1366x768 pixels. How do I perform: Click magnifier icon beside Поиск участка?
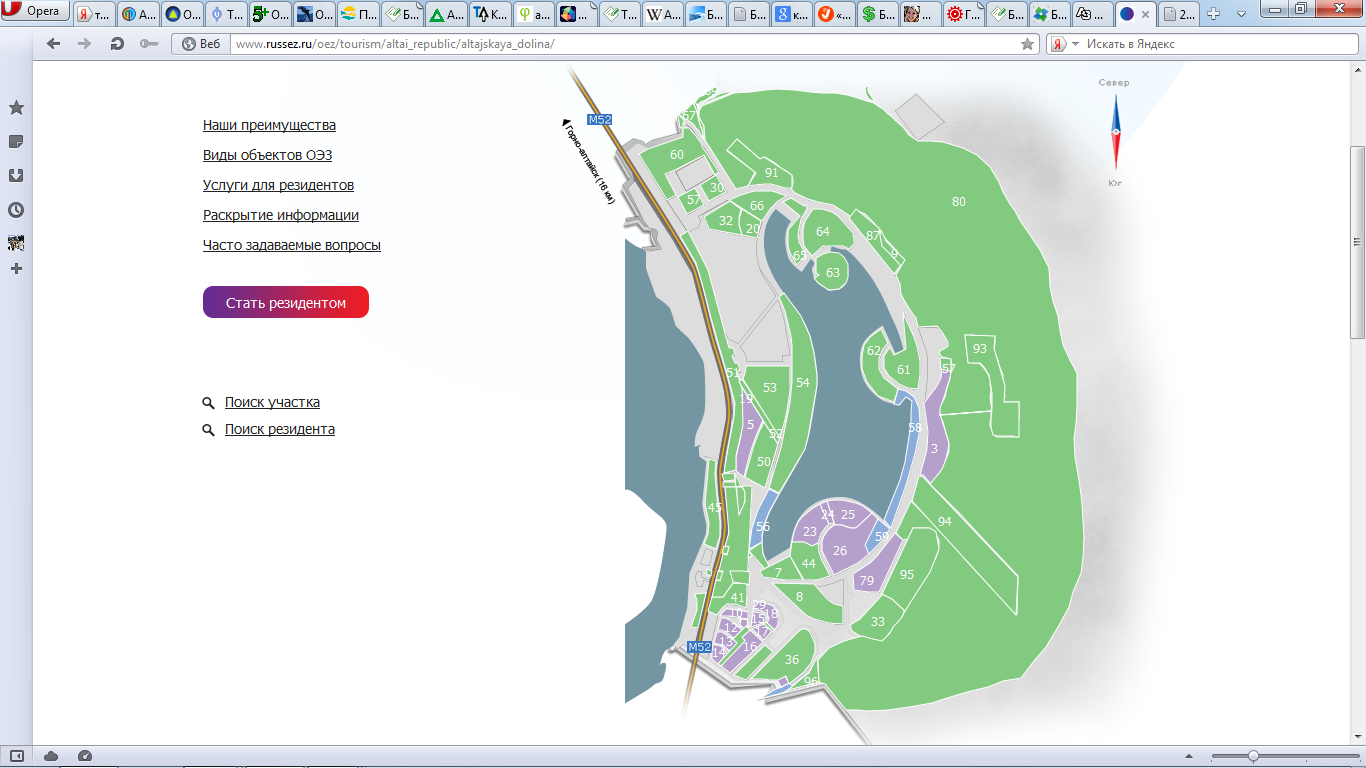(208, 403)
